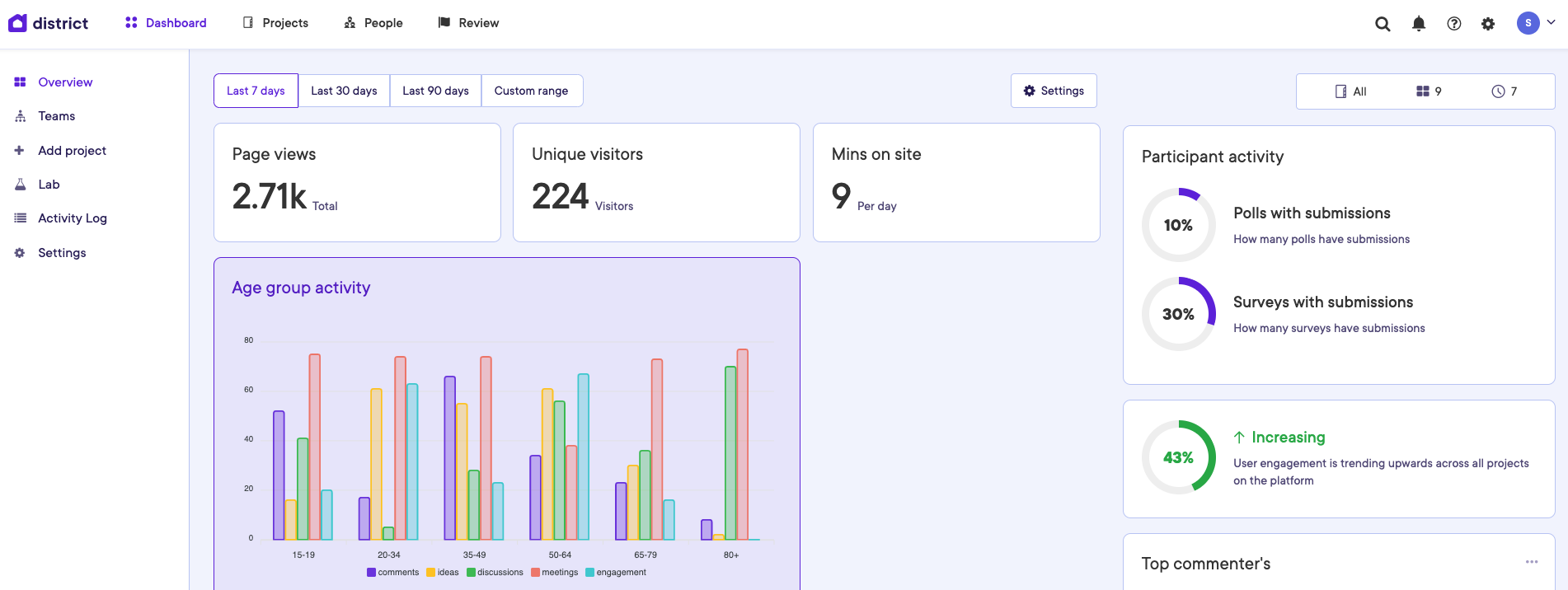Toggle comments series in chart legend
Image resolution: width=1568 pixels, height=590 pixels.
pyautogui.click(x=393, y=573)
